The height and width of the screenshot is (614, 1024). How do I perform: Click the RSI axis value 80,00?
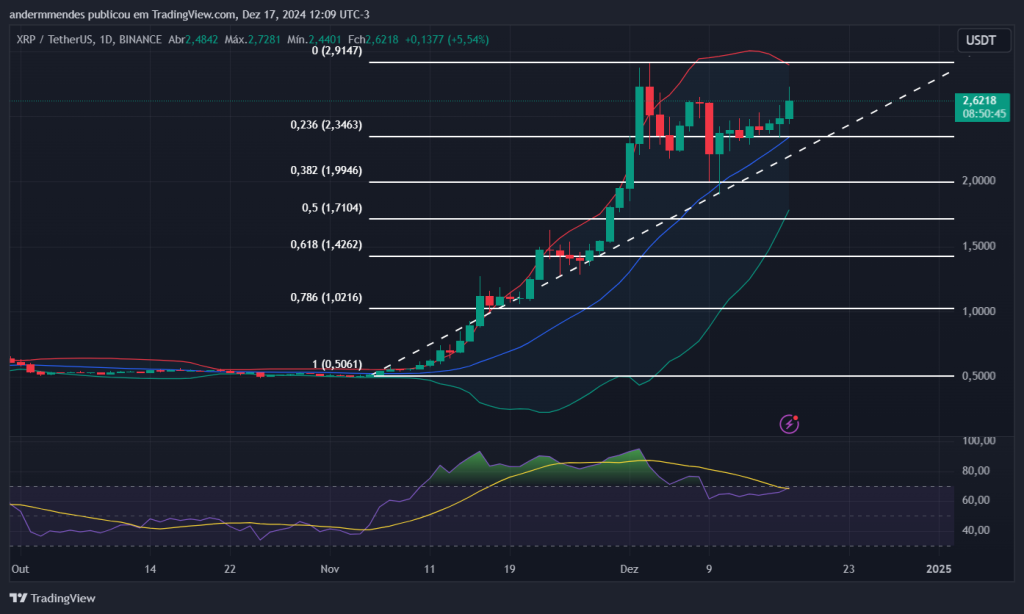click(x=976, y=471)
